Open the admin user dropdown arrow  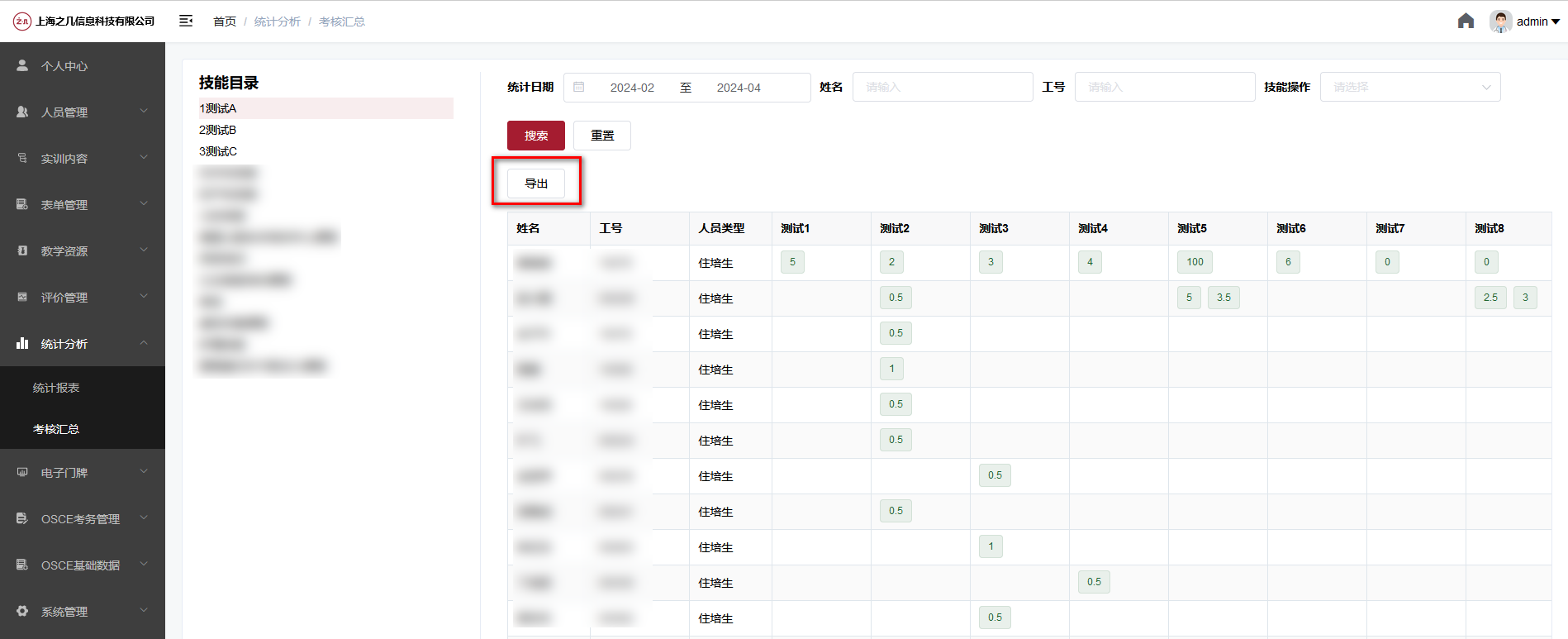point(1556,22)
